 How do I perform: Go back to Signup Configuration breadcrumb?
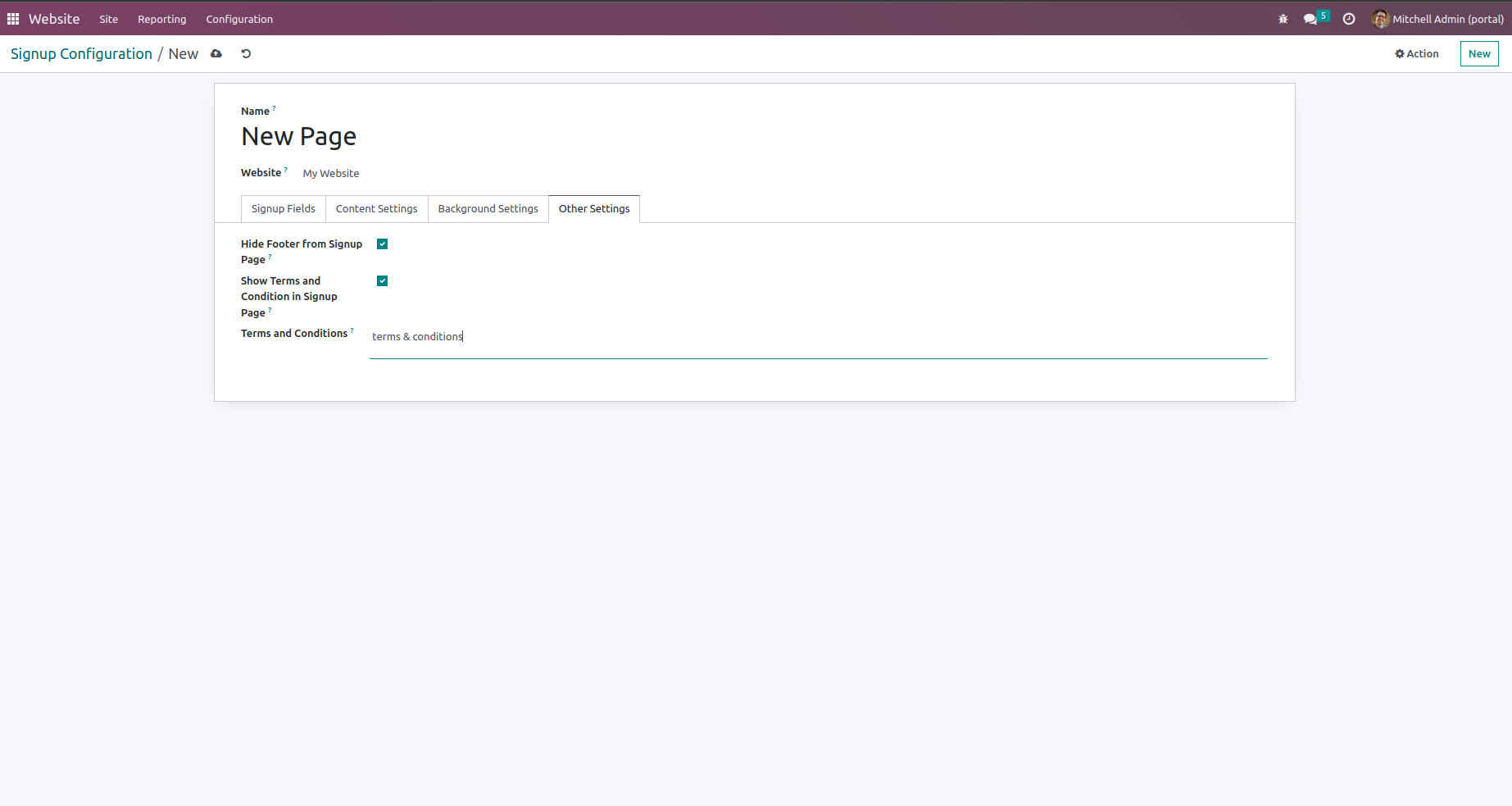click(81, 54)
